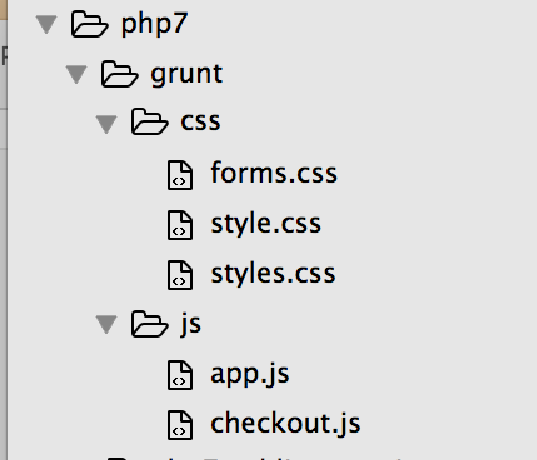
Task: Click the php7 folder icon
Action: pos(89,24)
